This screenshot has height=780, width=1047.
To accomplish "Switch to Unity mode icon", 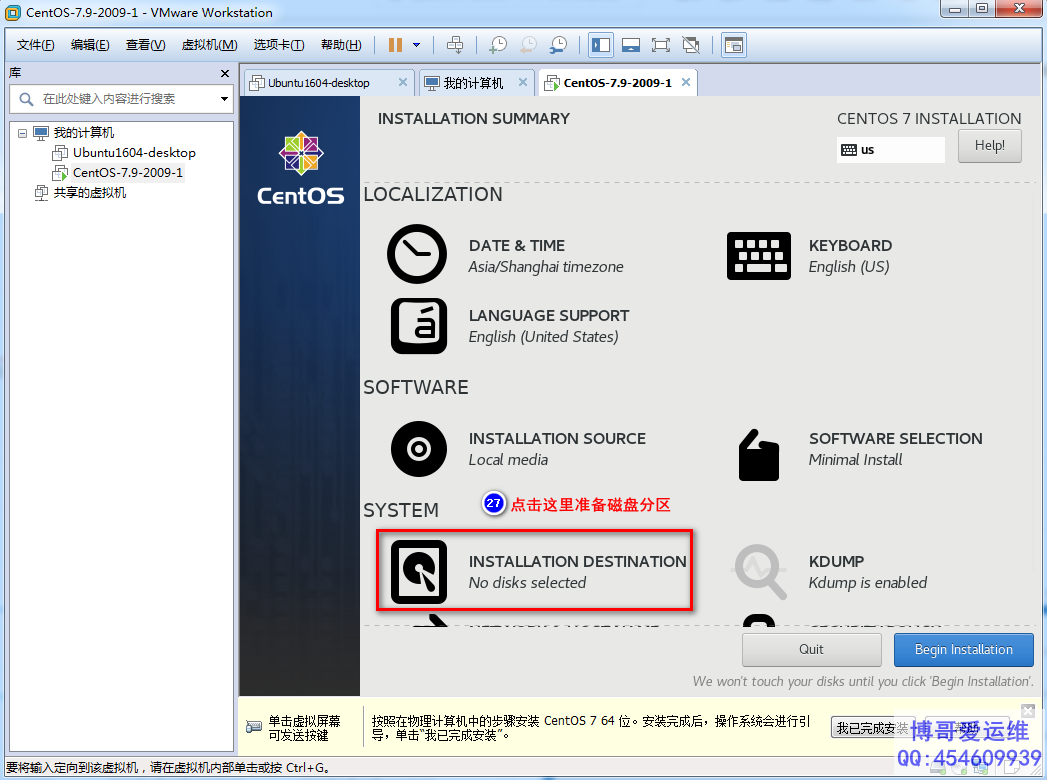I will (690, 45).
